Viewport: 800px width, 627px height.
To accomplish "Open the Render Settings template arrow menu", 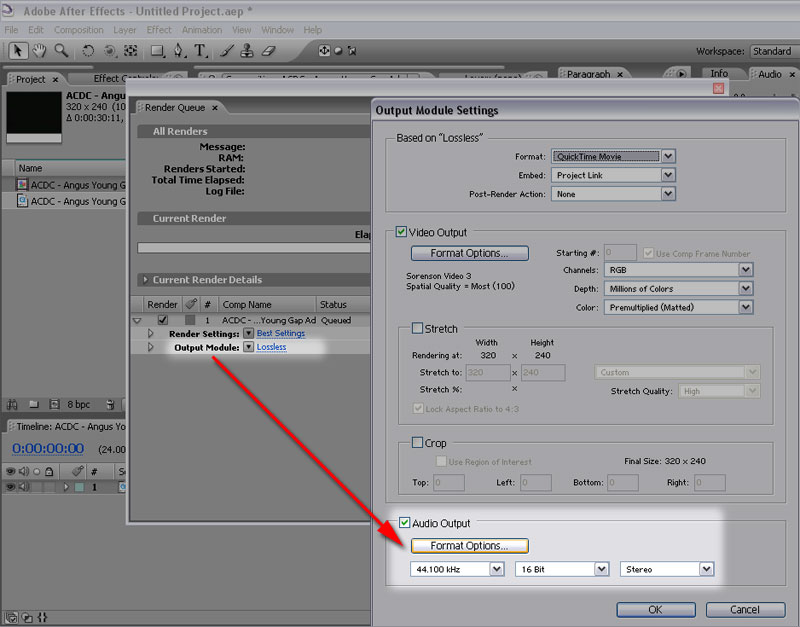I will click(x=248, y=333).
